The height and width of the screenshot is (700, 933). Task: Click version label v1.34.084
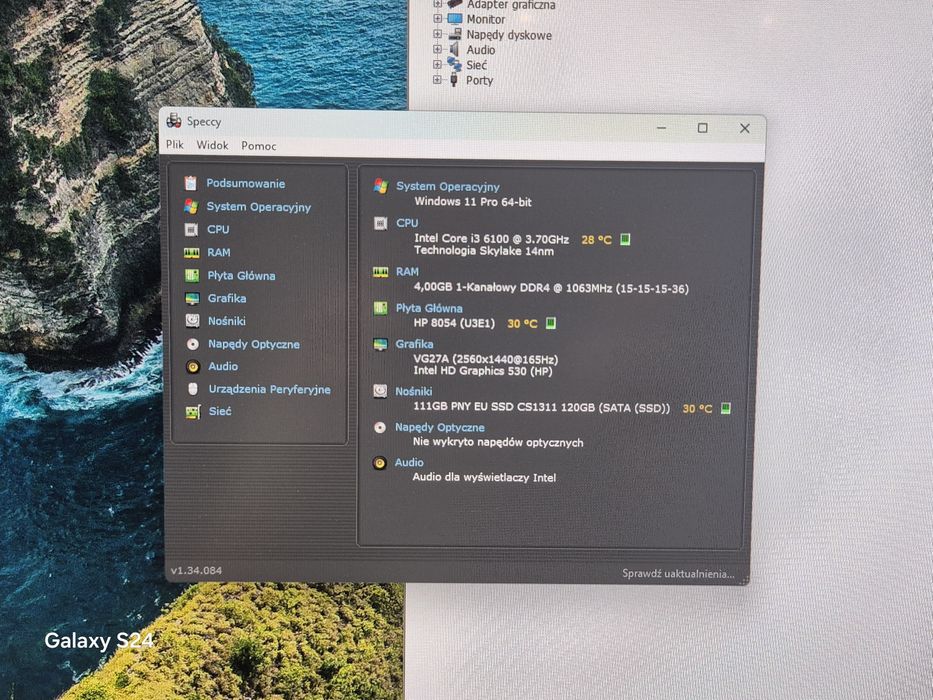pyautogui.click(x=196, y=570)
